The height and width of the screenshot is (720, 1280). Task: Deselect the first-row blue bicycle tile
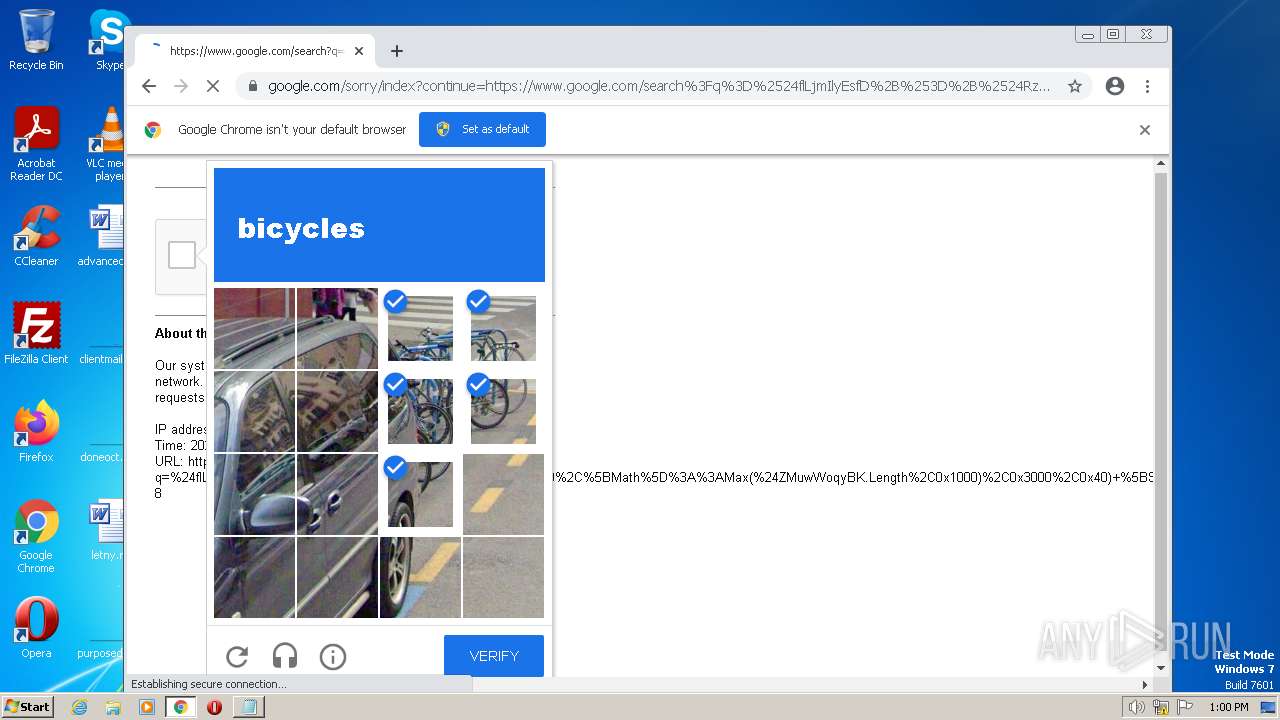pyautogui.click(x=420, y=328)
